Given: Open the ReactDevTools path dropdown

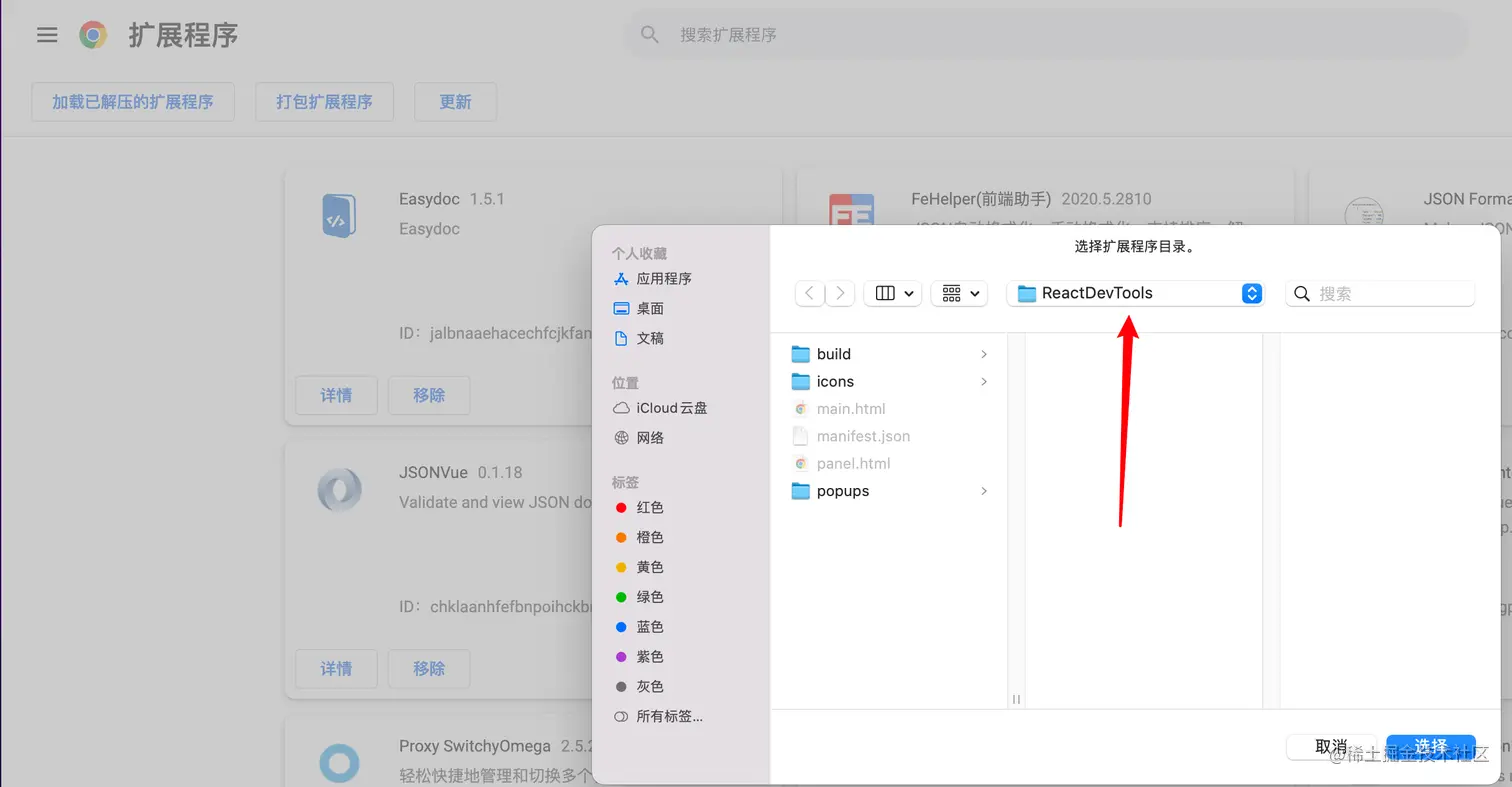Looking at the screenshot, I should pos(1136,293).
